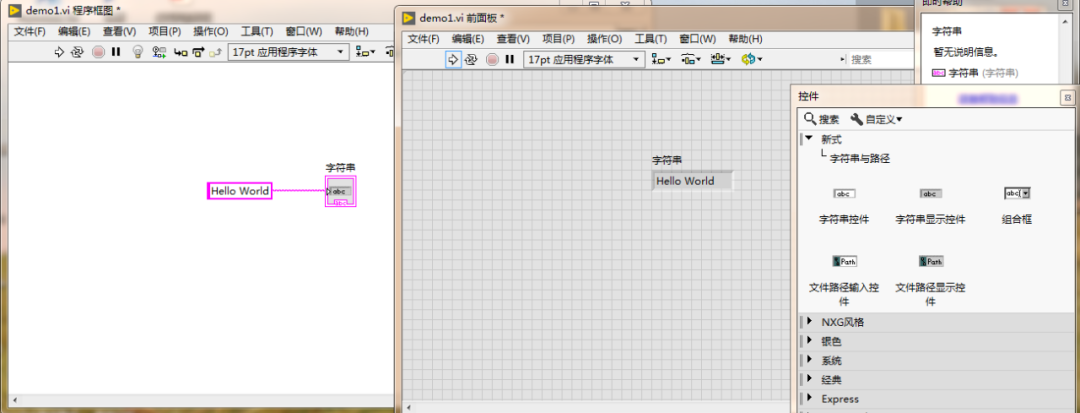Expand Express category in palette
Viewport: 1080px width, 413px height.
click(x=809, y=399)
